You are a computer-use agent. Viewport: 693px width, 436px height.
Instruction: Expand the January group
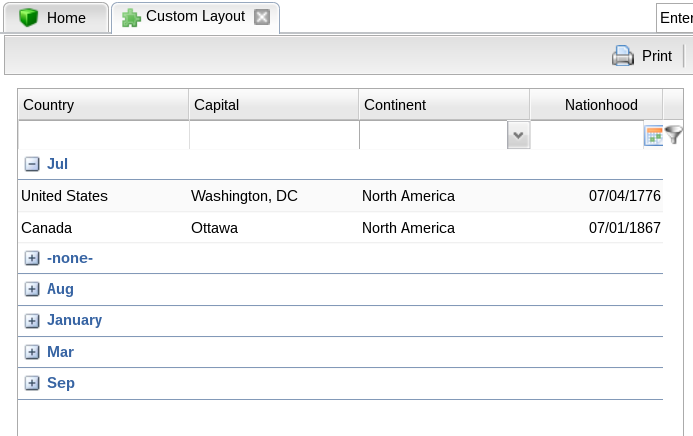click(32, 321)
